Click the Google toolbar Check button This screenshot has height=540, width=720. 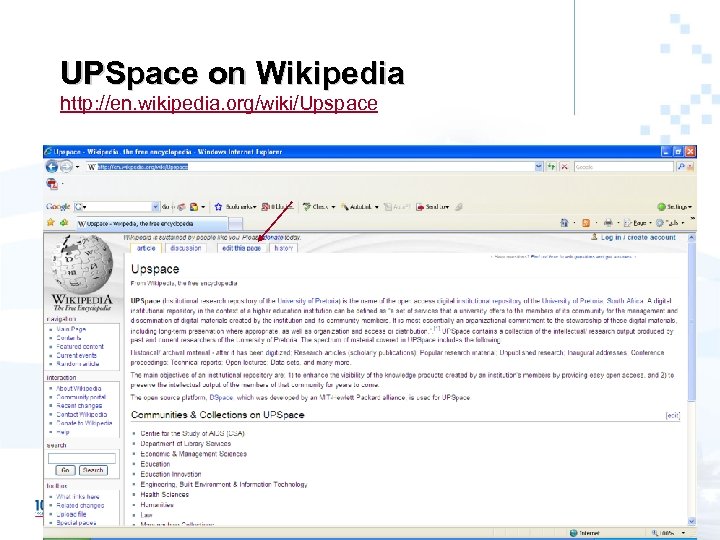[x=319, y=207]
